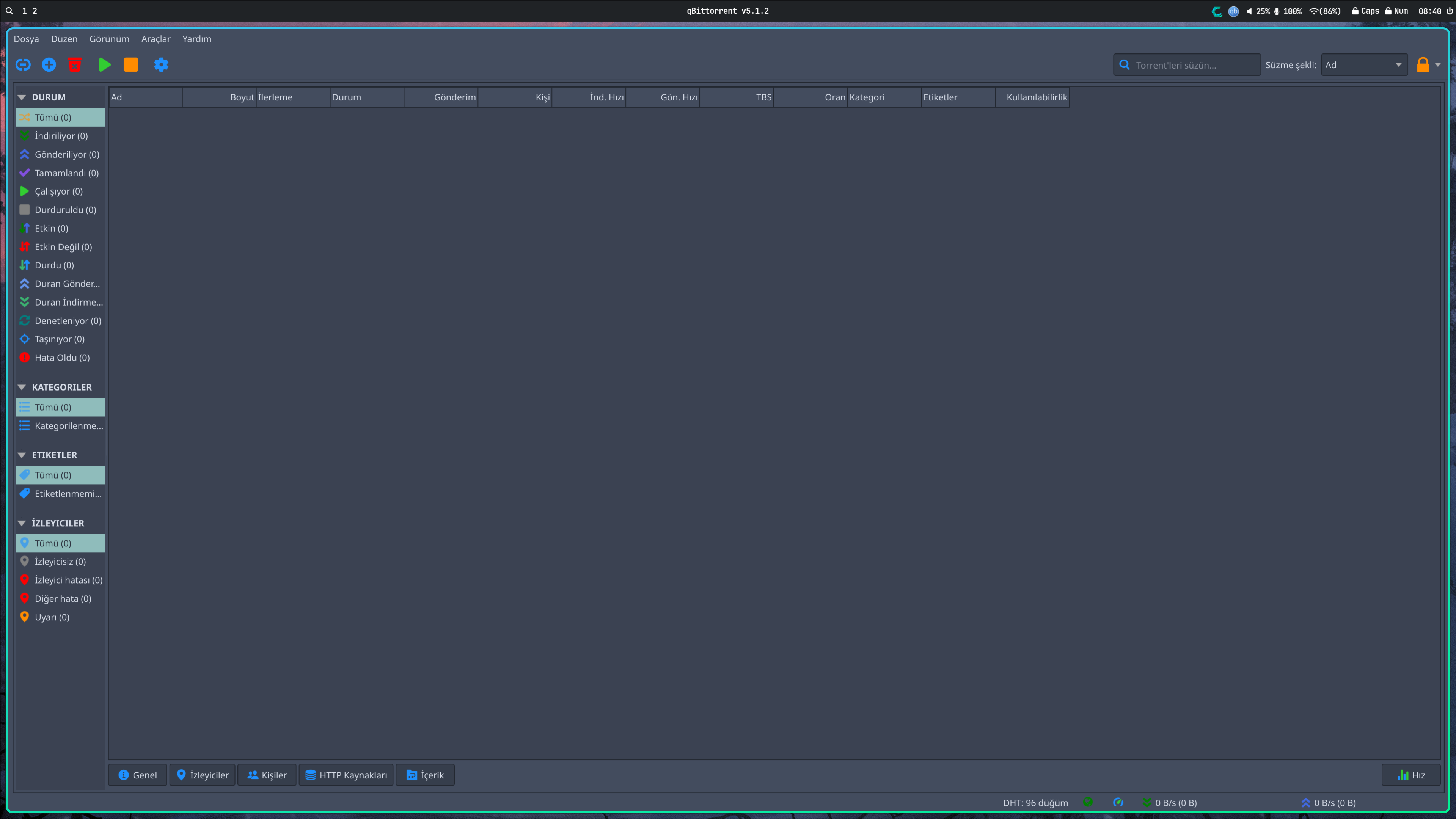Click the 'Duran İndirme...' filter icon

tap(24, 303)
